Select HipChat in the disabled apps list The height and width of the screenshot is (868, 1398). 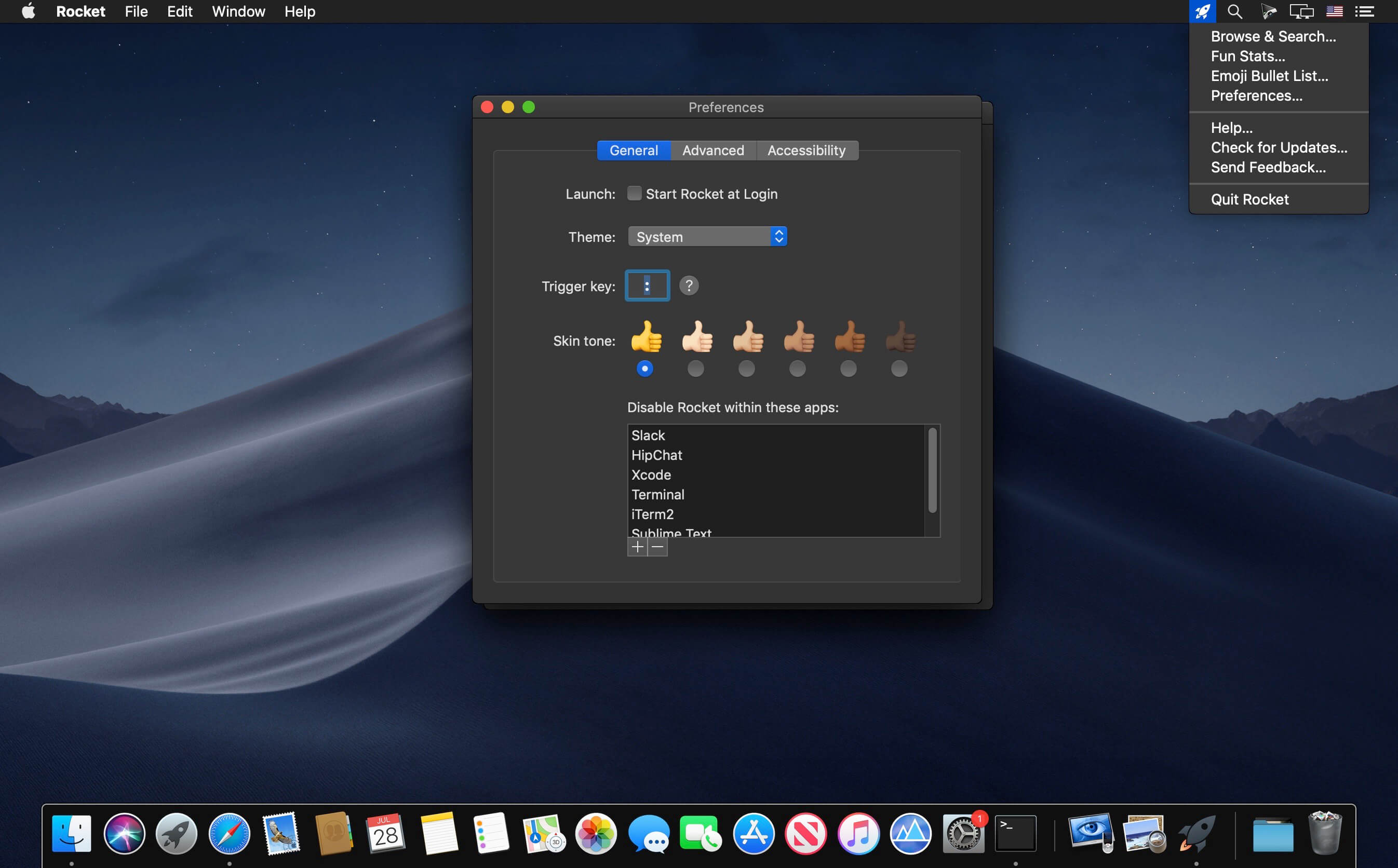tap(776, 455)
